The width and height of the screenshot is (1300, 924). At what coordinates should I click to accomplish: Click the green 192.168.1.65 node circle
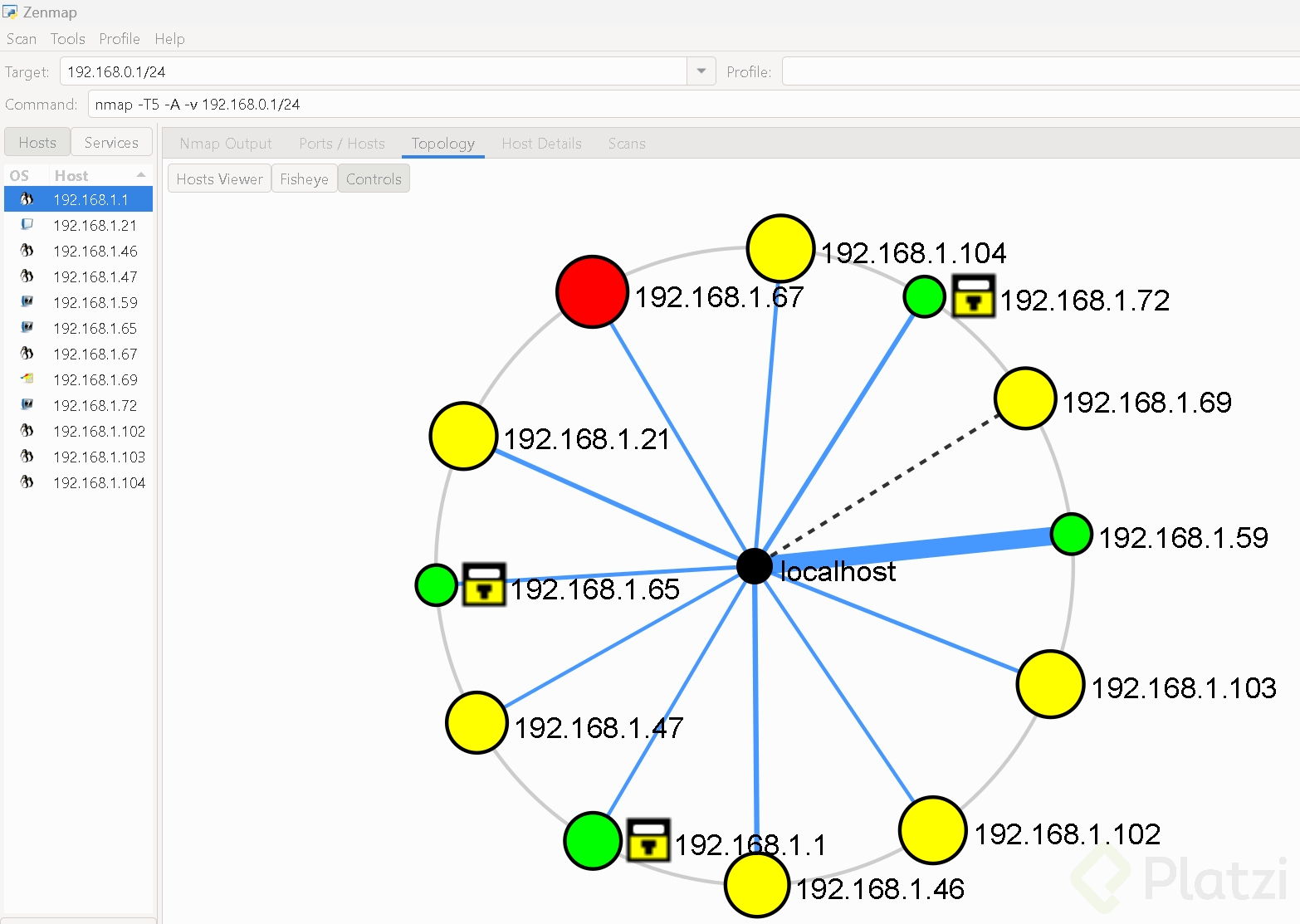436,584
